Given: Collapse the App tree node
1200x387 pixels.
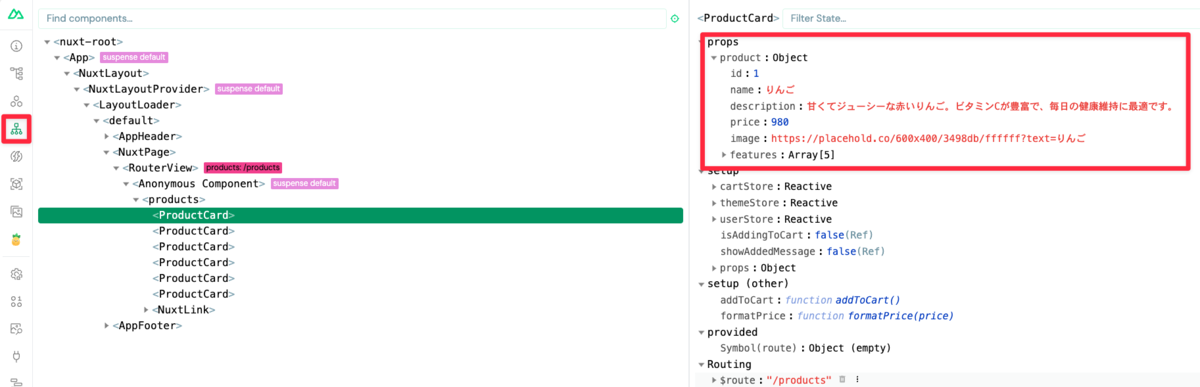Looking at the screenshot, I should (57, 58).
